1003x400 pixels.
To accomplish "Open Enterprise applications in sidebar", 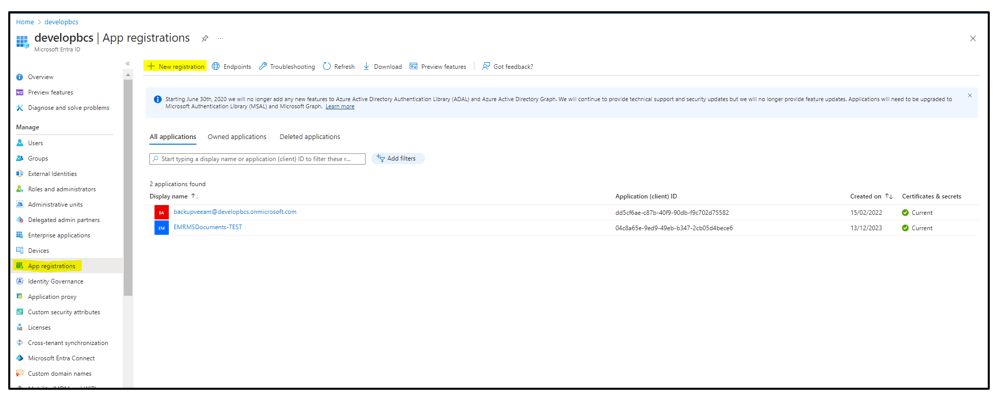I will pos(59,235).
